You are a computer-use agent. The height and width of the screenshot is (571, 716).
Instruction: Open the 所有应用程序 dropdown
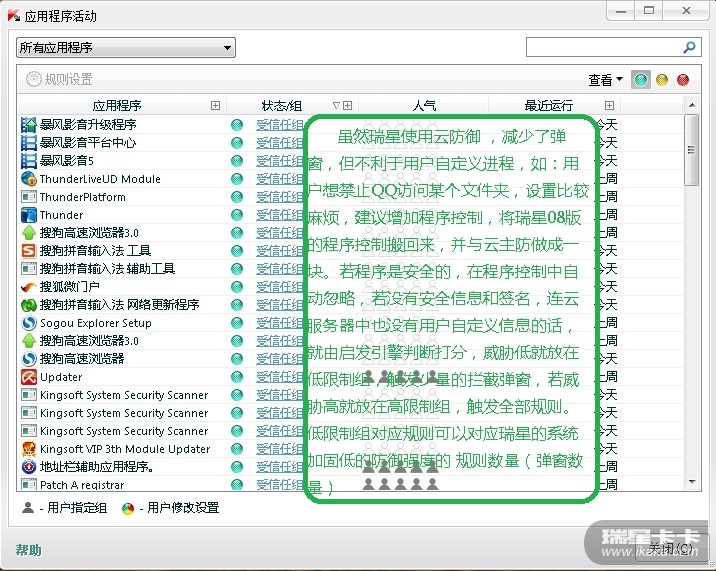pos(126,48)
